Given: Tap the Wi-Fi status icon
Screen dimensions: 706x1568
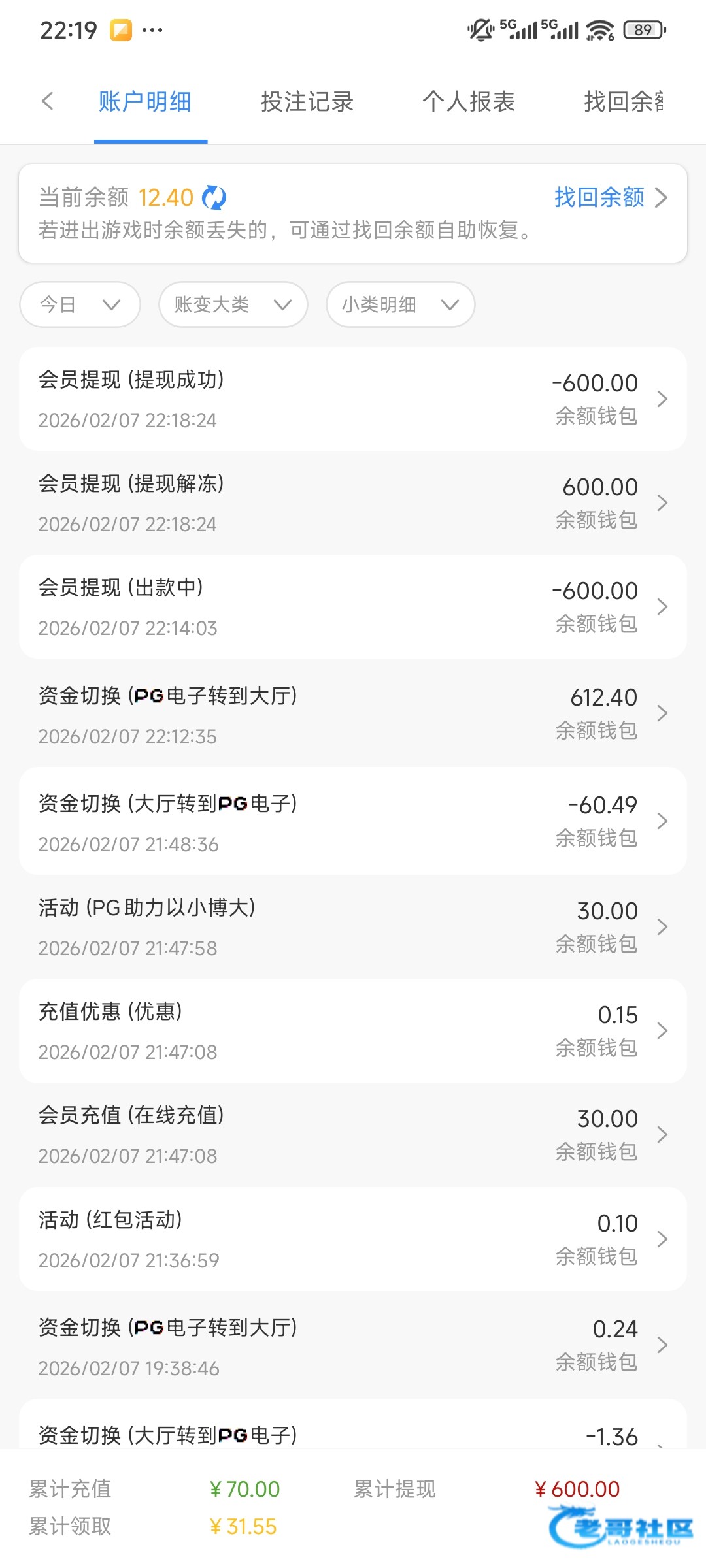Looking at the screenshot, I should pos(599,30).
